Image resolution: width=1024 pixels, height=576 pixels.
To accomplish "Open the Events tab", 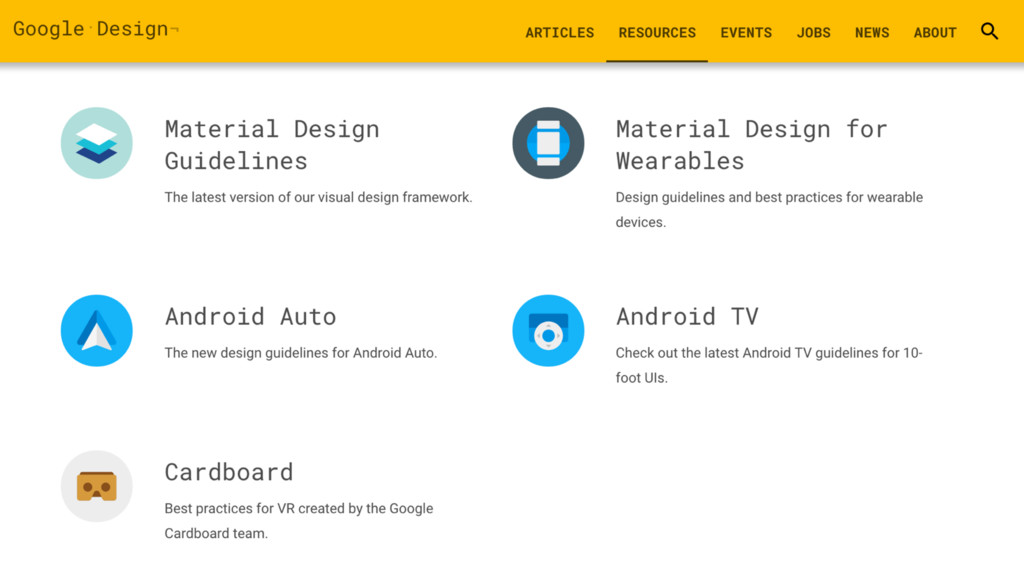I will (746, 33).
